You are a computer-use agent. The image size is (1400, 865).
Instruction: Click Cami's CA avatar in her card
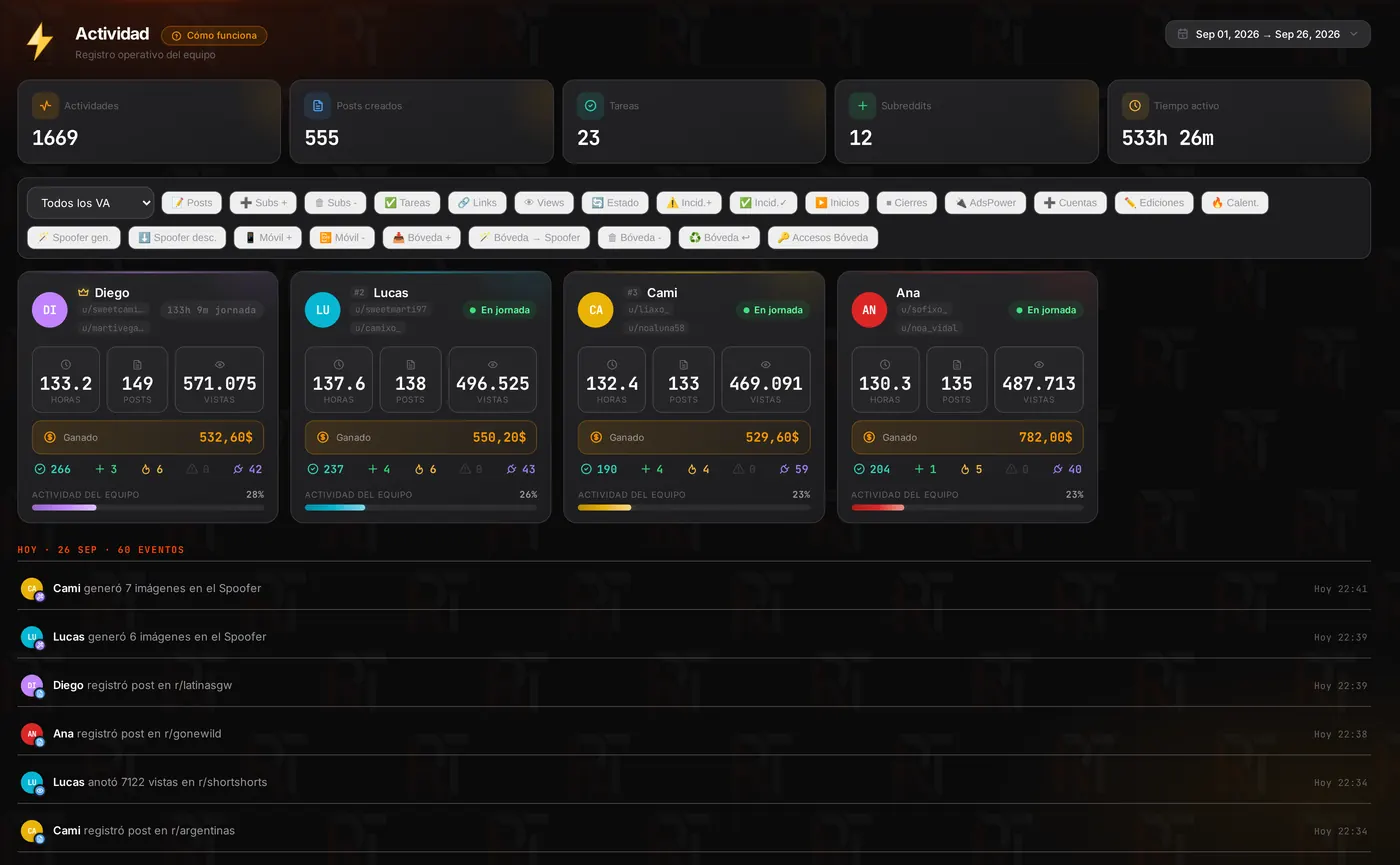[x=595, y=310]
